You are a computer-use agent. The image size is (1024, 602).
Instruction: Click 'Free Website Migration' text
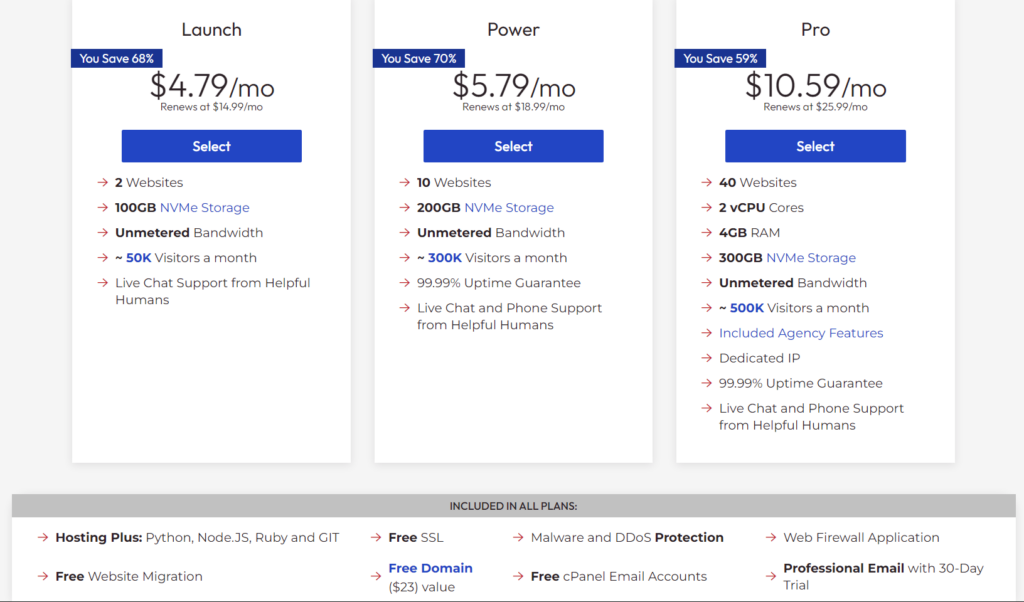[129, 577]
